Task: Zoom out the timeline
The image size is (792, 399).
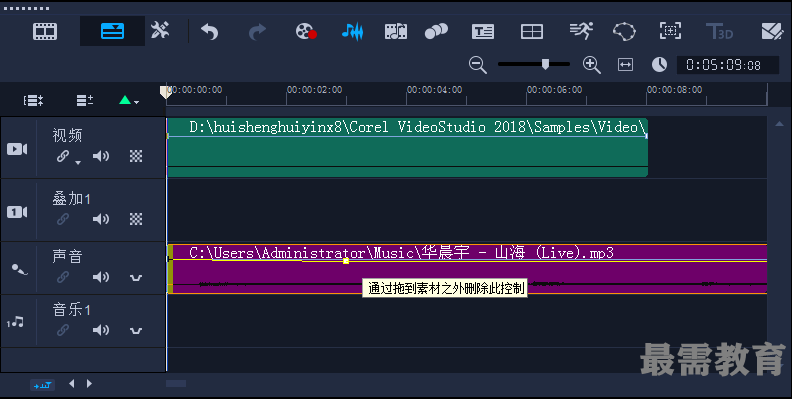Action: pyautogui.click(x=477, y=65)
